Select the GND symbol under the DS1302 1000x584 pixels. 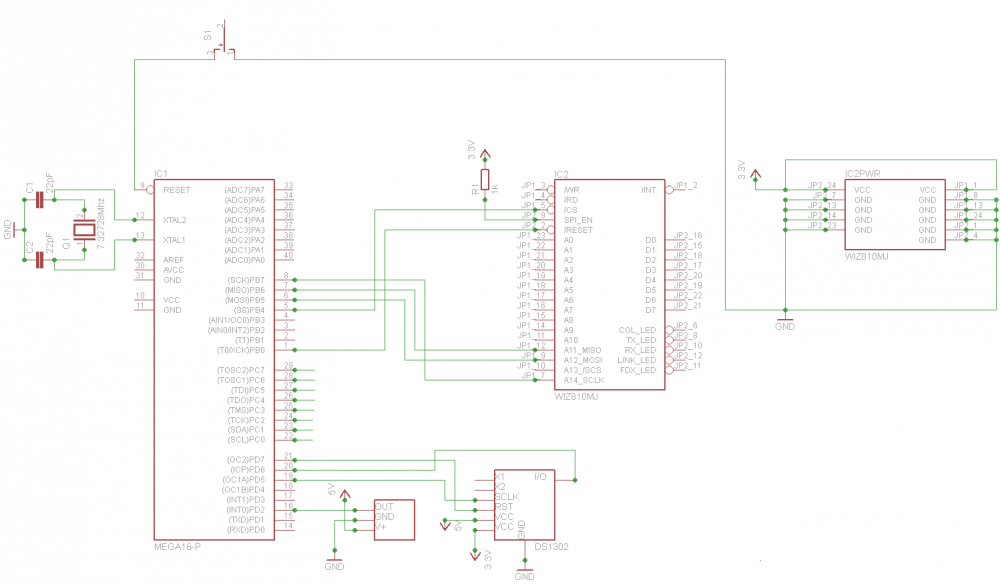coord(524,572)
